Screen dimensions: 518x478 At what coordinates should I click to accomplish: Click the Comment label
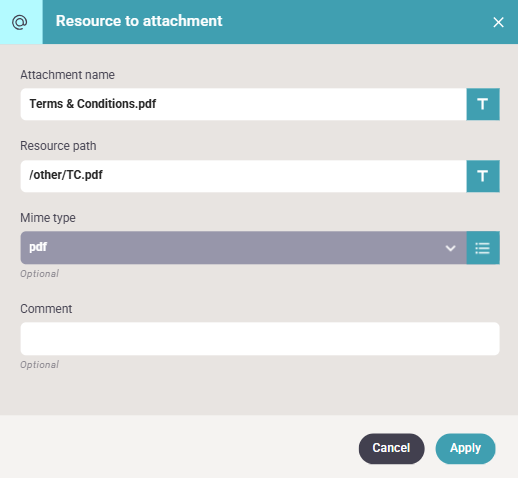(46, 309)
